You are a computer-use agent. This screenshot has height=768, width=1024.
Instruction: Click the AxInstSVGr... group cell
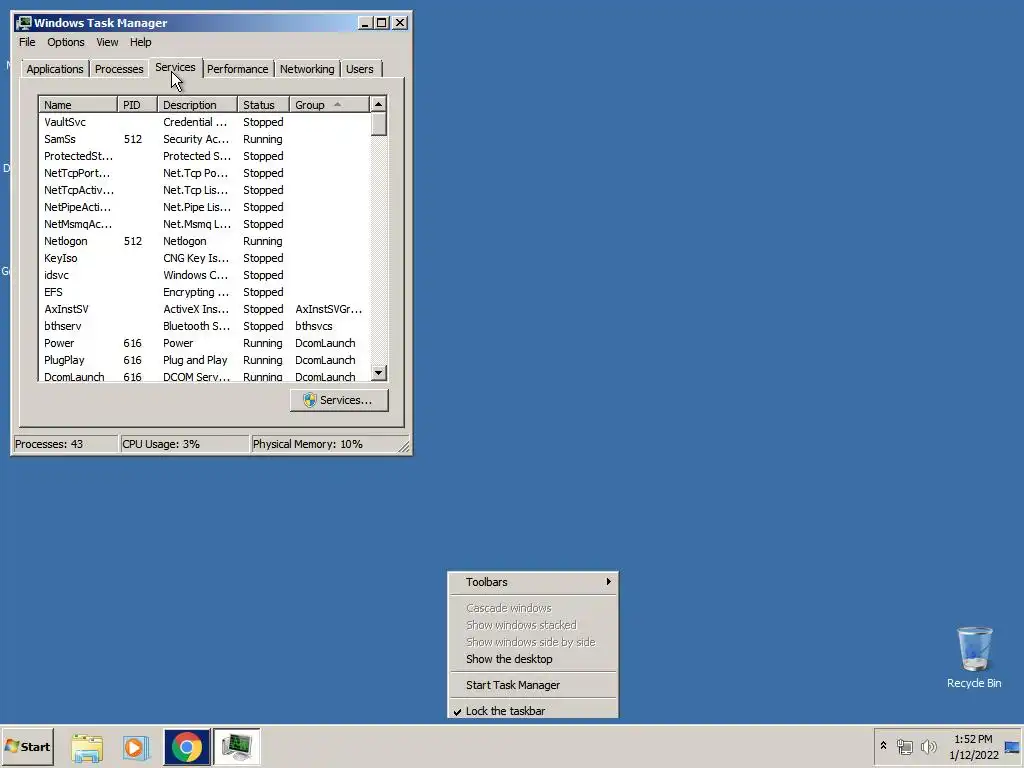pyautogui.click(x=328, y=309)
